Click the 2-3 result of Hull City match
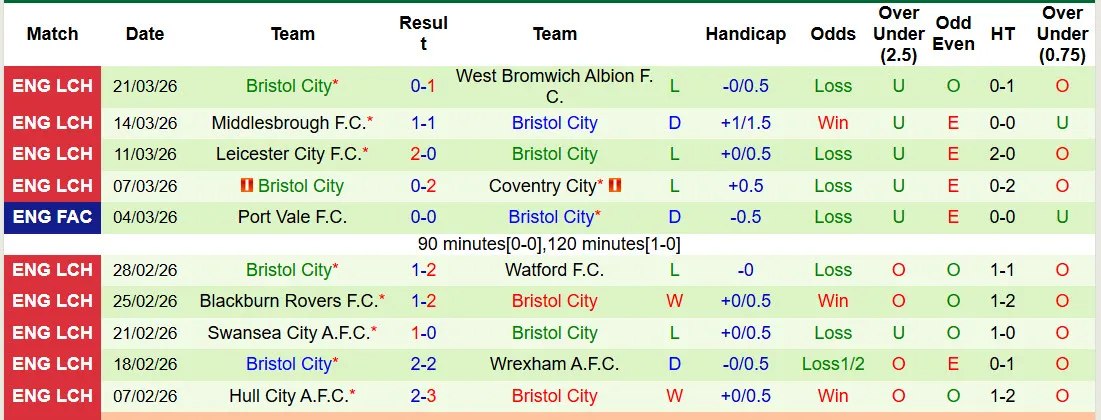 pos(423,396)
